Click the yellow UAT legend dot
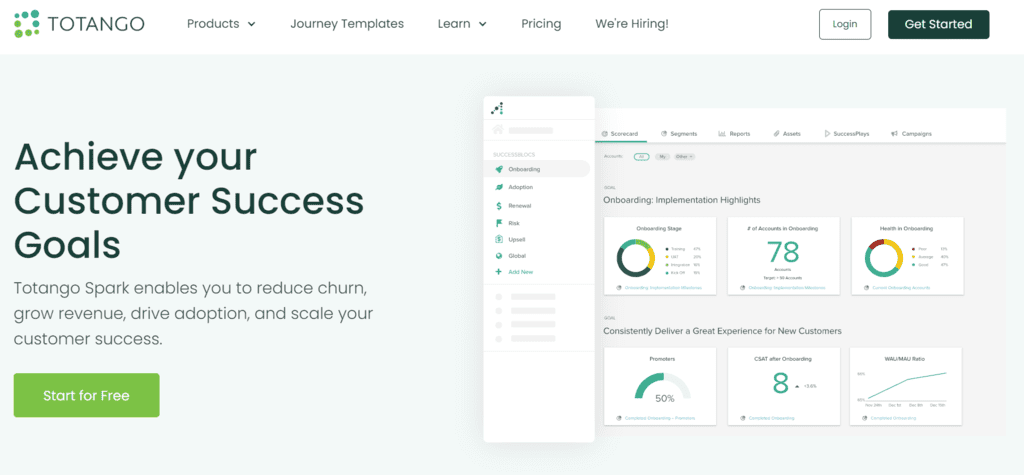The image size is (1024, 475). tap(667, 256)
